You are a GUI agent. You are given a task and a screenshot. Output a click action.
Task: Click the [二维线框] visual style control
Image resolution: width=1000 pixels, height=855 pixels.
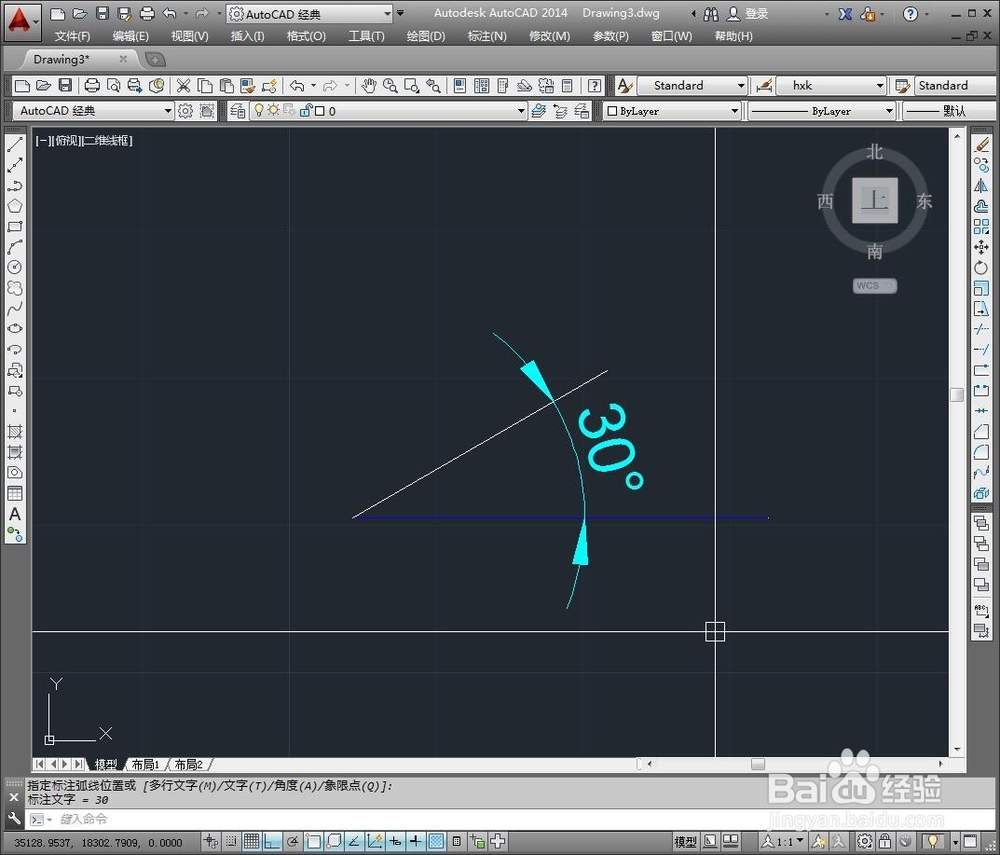(107, 140)
